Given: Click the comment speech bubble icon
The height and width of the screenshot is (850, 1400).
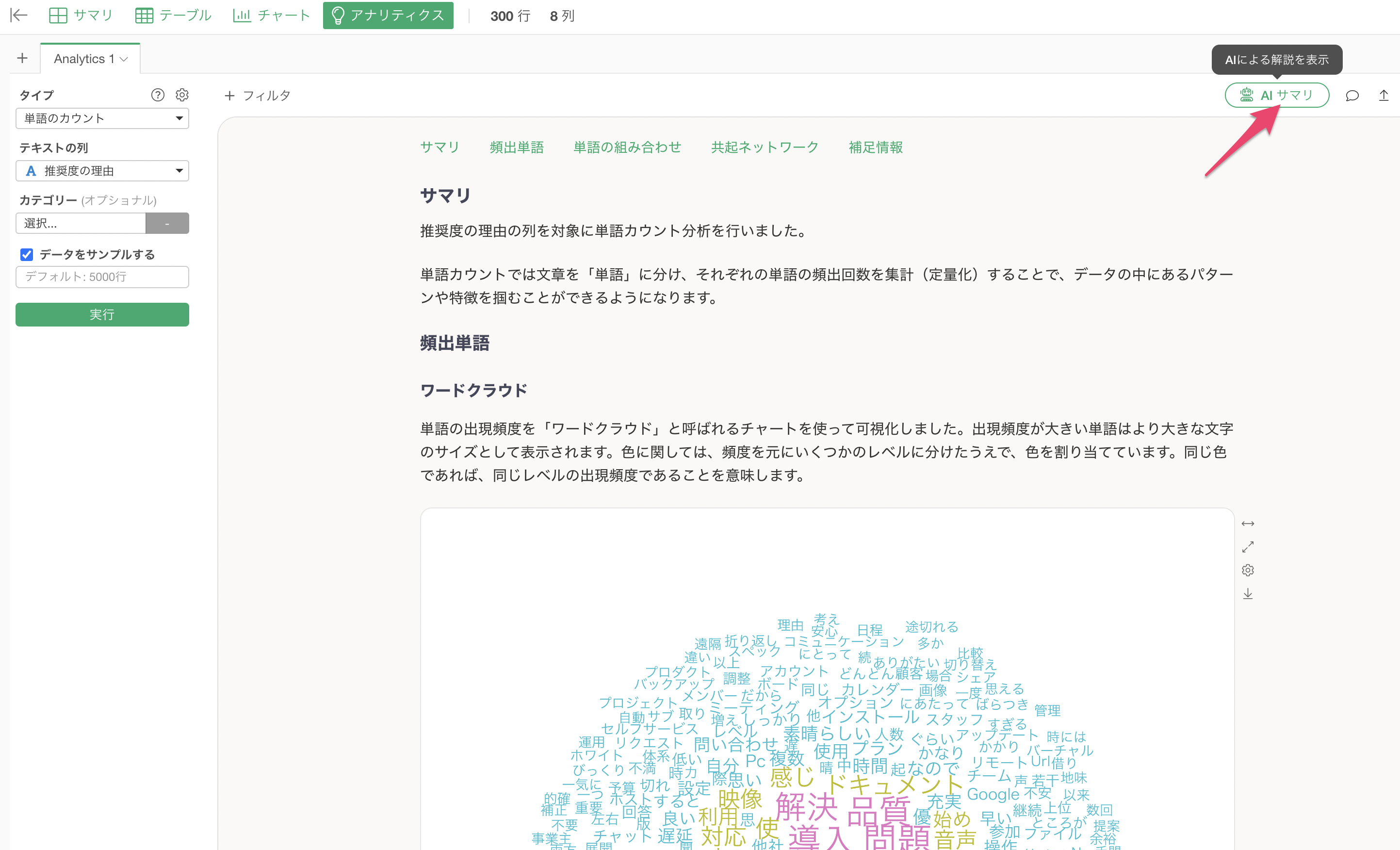Looking at the screenshot, I should click(x=1351, y=96).
